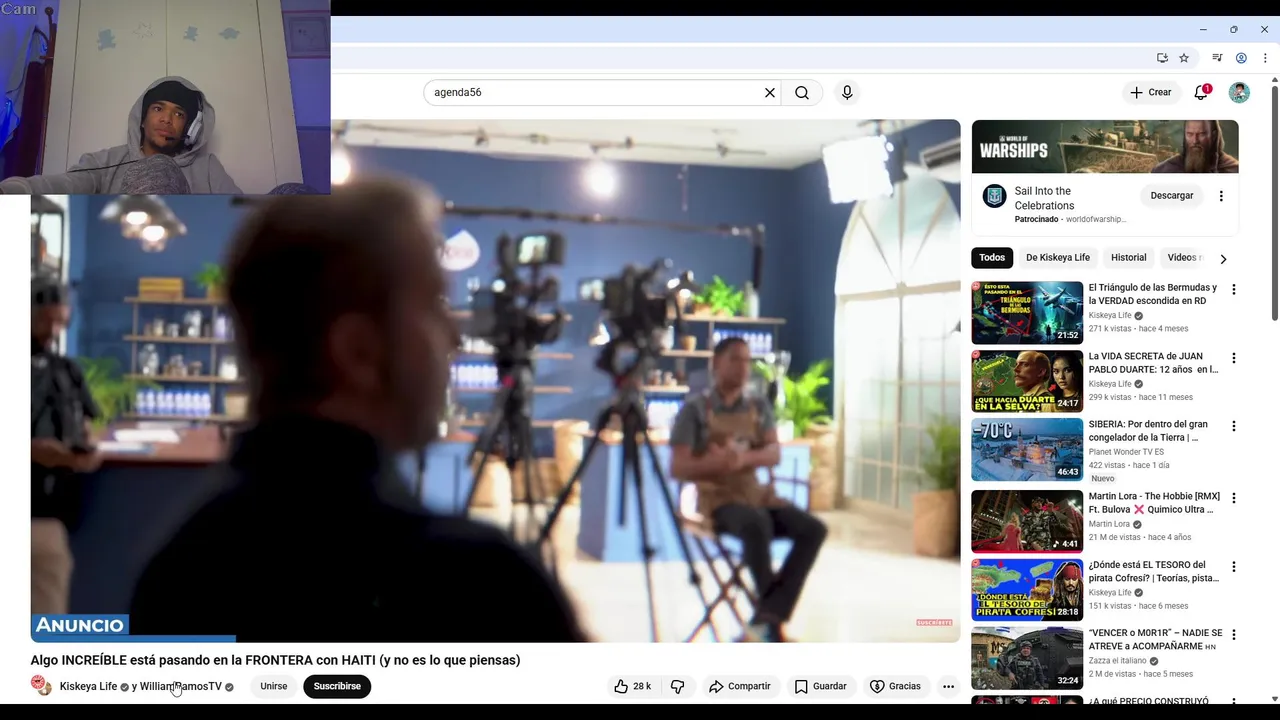This screenshot has width=1280, height=720.
Task: Click 'Planet Wonder TV ES' channel name
Action: (1126, 452)
